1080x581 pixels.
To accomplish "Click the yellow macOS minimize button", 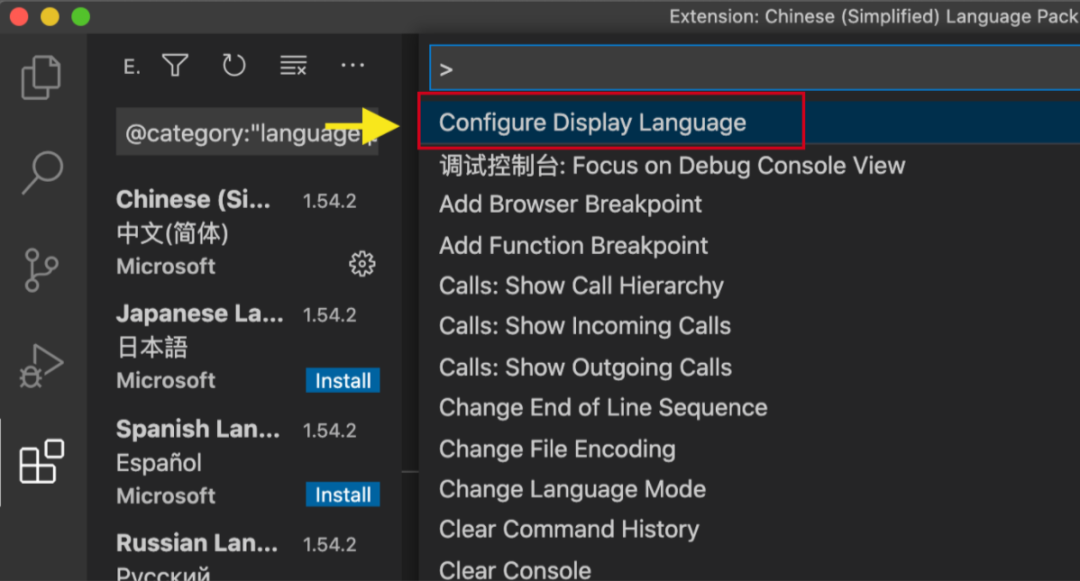I will (x=50, y=16).
